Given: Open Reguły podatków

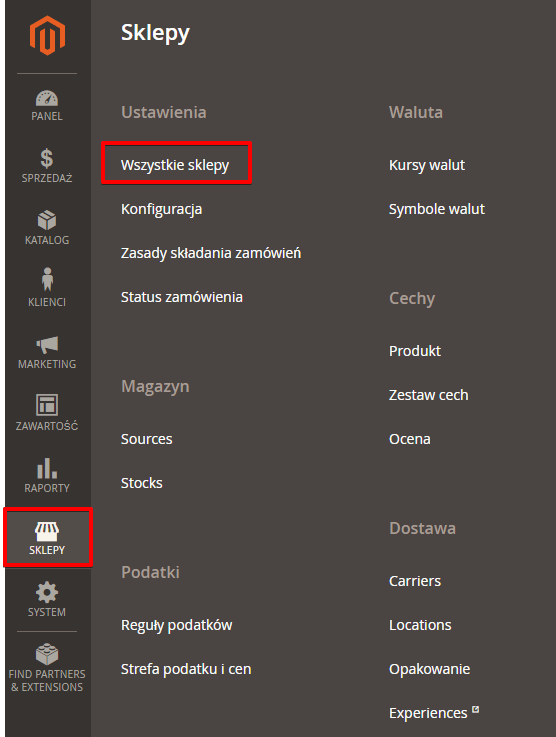Looking at the screenshot, I should [177, 626].
